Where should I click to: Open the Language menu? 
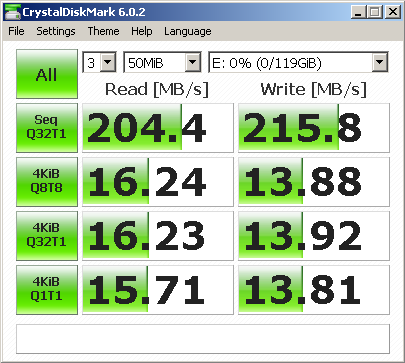click(x=188, y=31)
